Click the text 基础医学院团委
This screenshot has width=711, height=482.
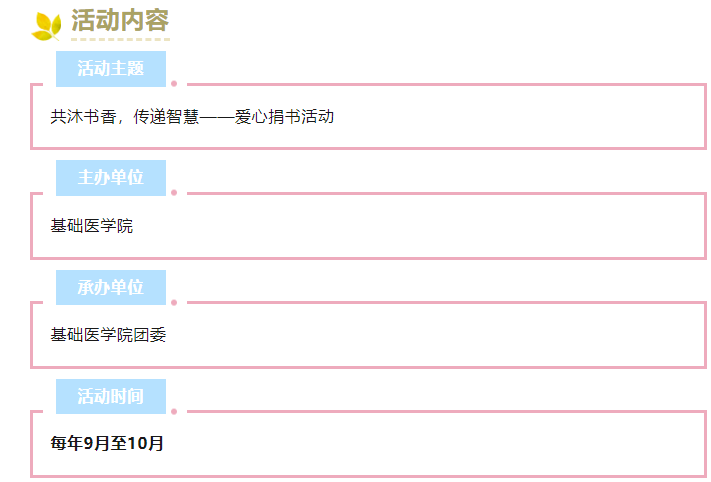coord(108,335)
